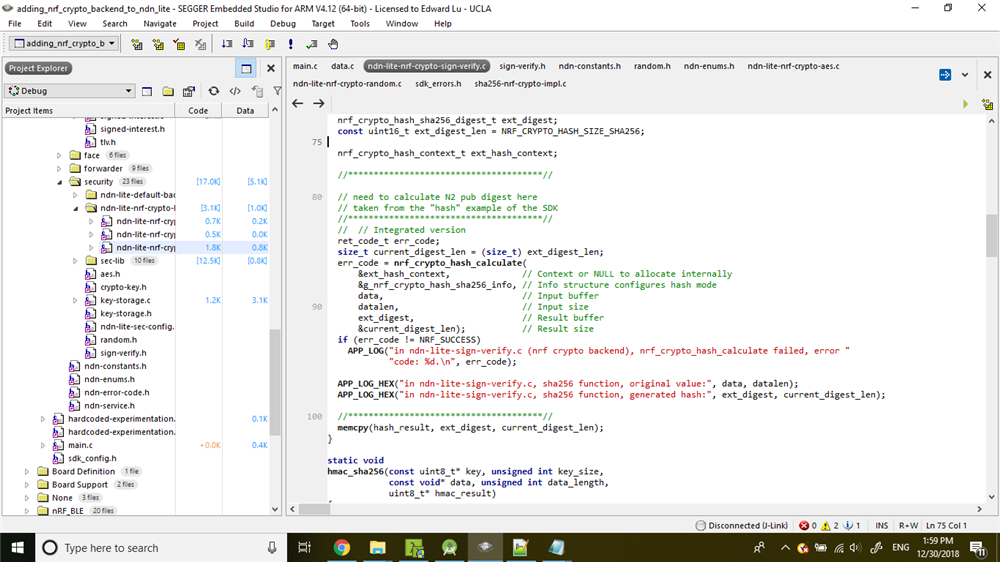Click the green play arrow in editor
This screenshot has width=1000, height=562.
[x=966, y=103]
